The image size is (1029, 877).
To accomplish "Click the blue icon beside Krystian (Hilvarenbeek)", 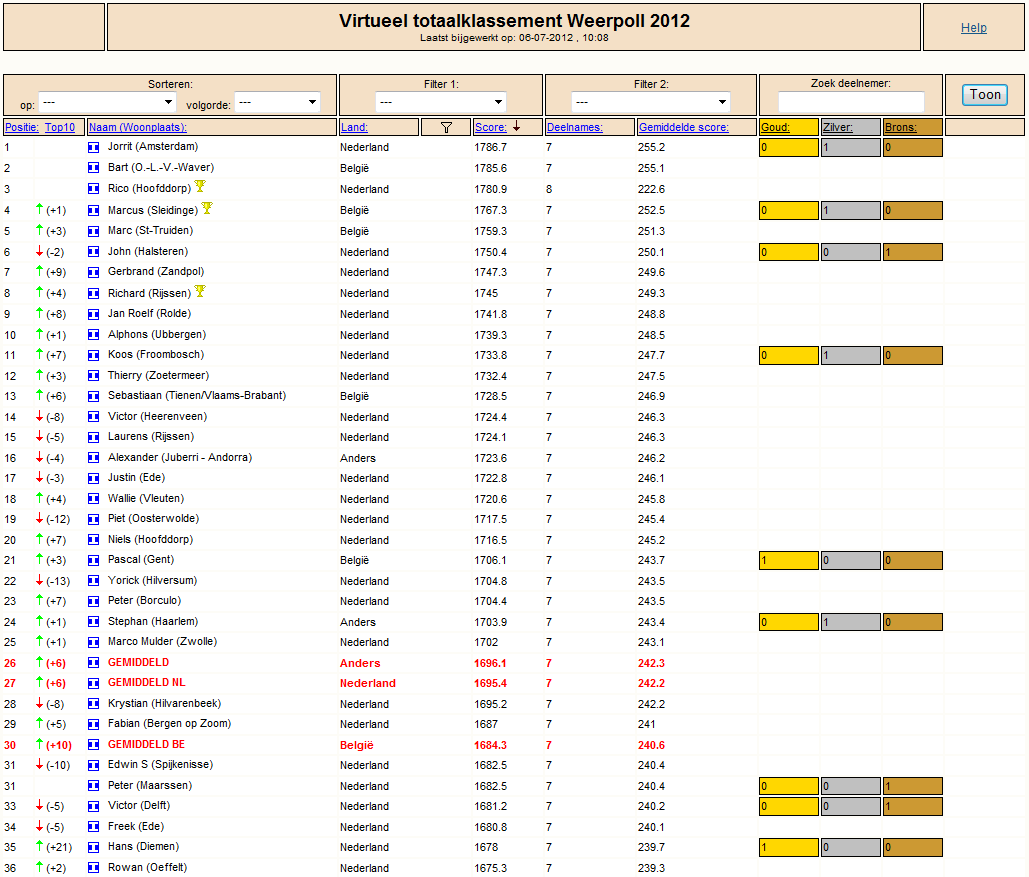I will tap(94, 704).
